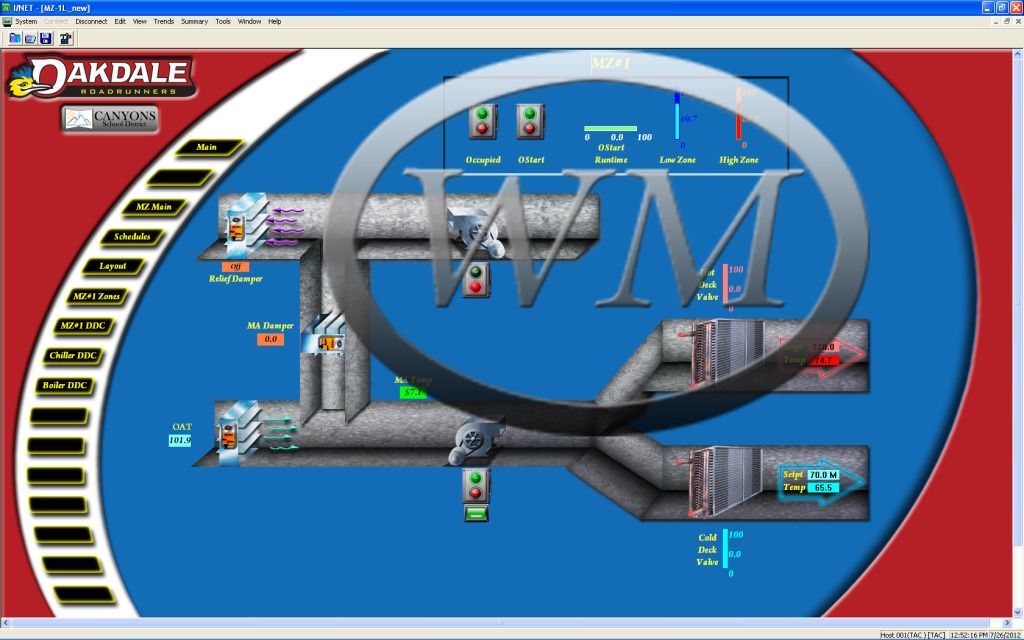Open the Schedules page
Image resolution: width=1024 pixels, height=640 pixels.
click(133, 237)
